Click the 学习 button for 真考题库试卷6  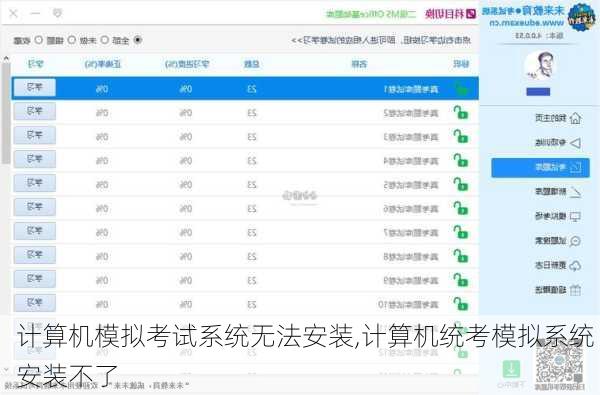[35, 207]
